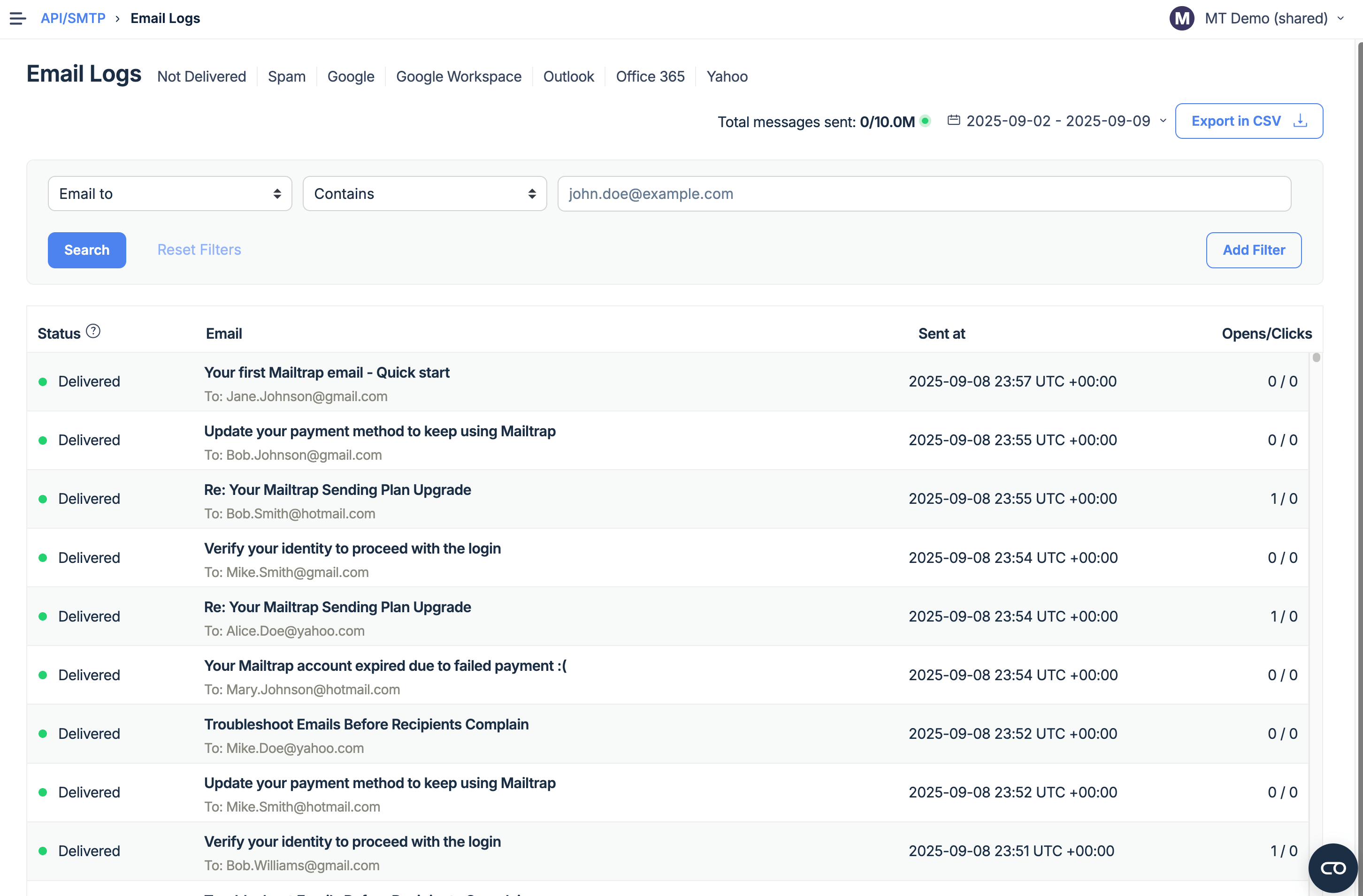This screenshot has height=896, width=1363.
Task: Click the Search button
Action: (87, 250)
